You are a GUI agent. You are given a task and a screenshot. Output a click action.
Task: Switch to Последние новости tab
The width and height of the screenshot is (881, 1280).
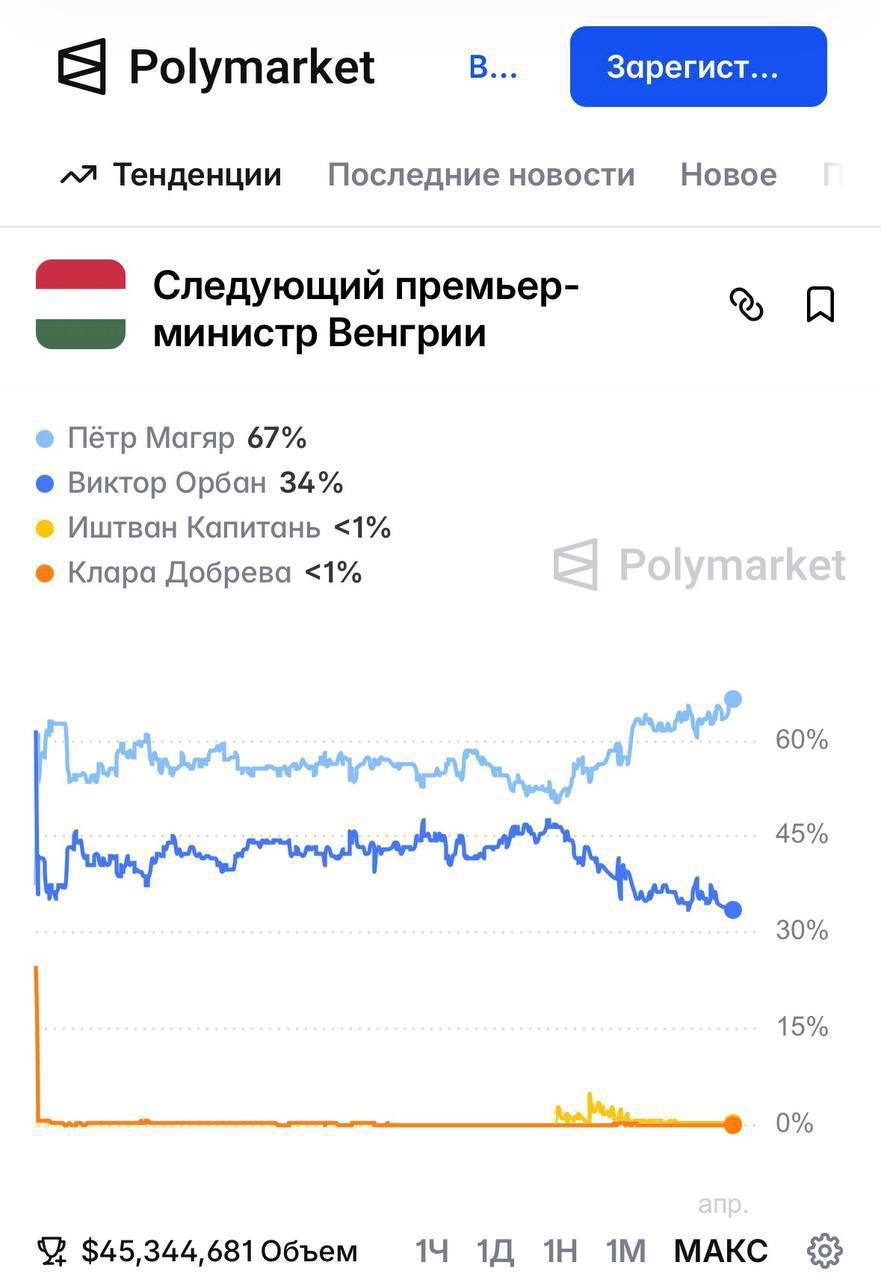(481, 175)
